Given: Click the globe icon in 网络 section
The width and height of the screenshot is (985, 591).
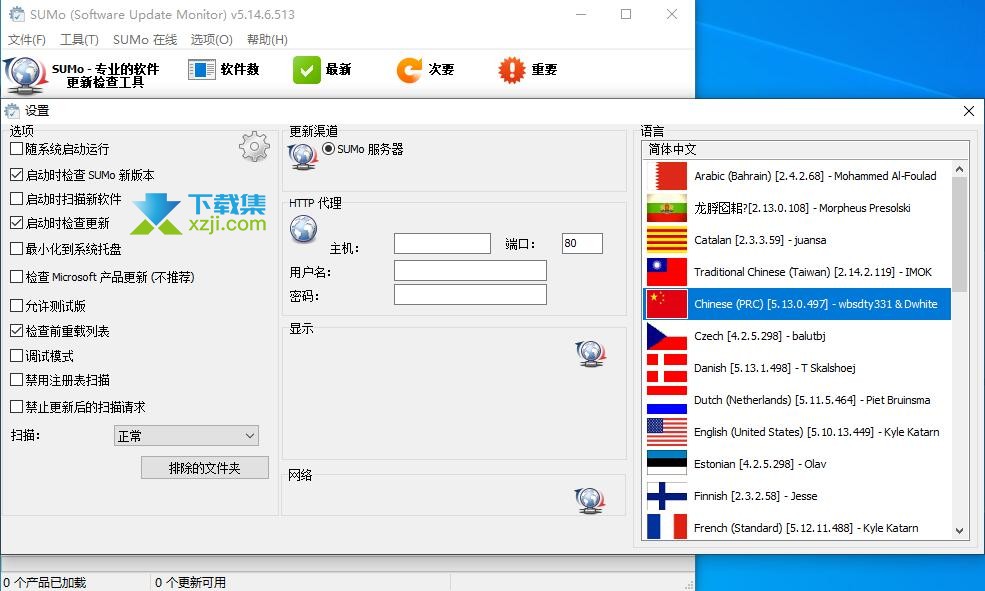Looking at the screenshot, I should click(590, 501).
